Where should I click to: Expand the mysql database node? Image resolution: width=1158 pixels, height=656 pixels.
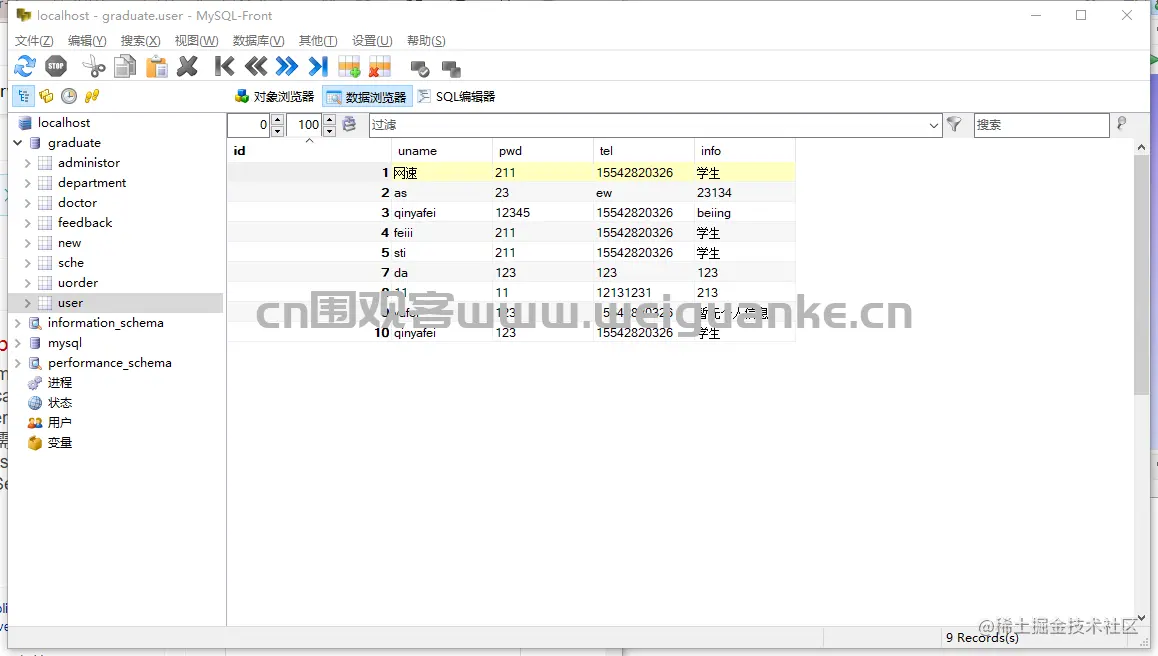(18, 343)
